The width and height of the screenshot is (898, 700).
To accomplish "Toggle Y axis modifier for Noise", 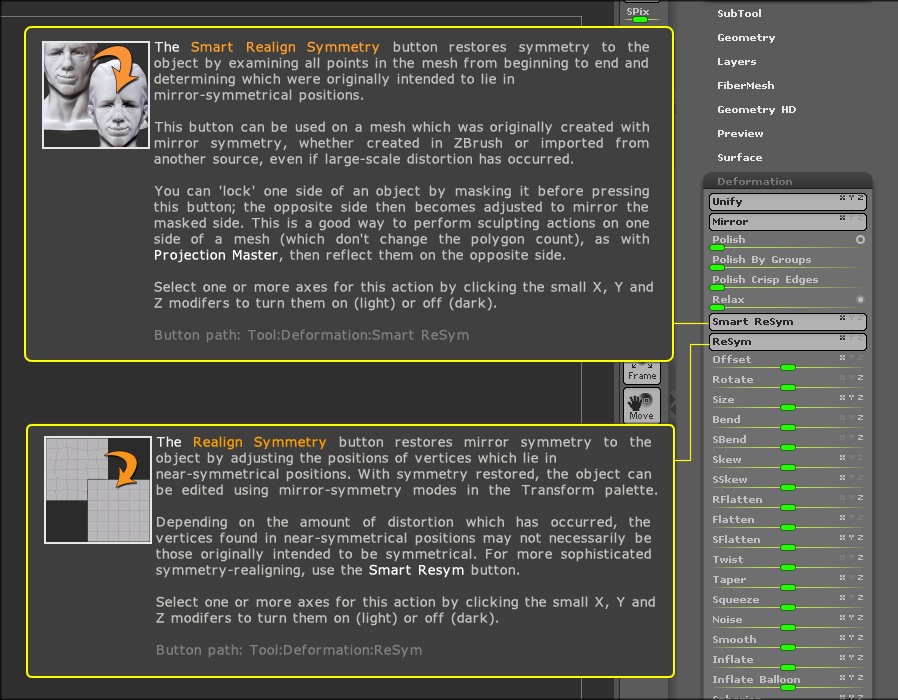I will [x=852, y=618].
